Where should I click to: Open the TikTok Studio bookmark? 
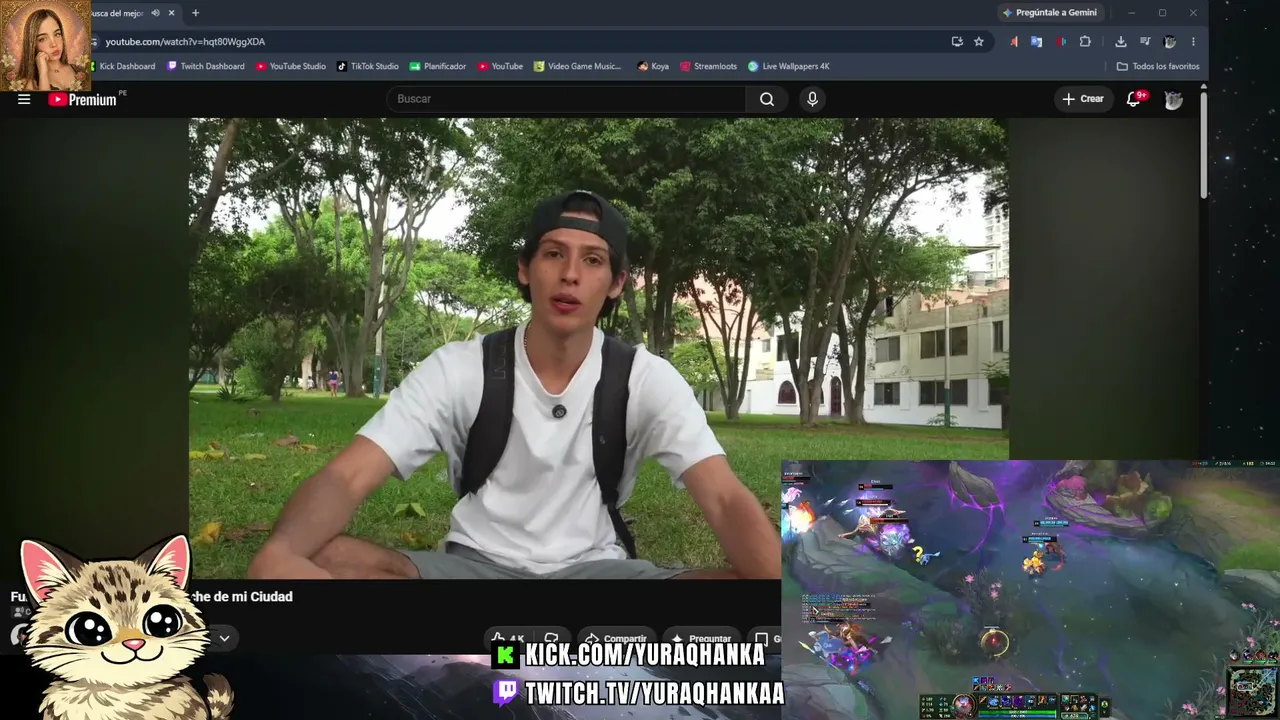[368, 67]
